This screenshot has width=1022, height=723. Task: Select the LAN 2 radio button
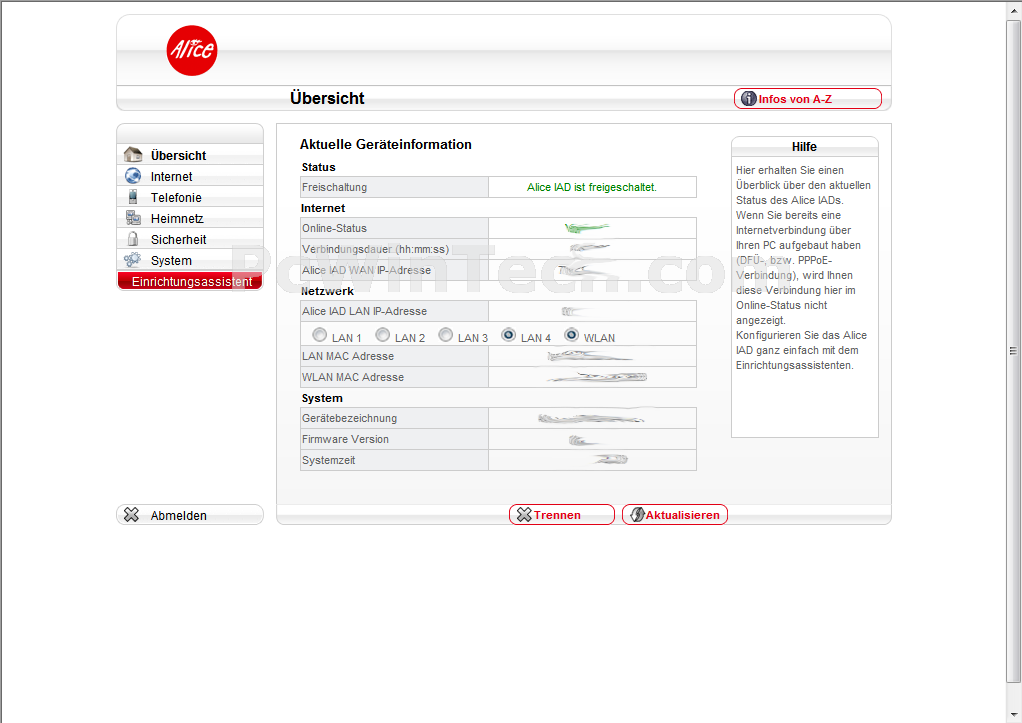[383, 334]
